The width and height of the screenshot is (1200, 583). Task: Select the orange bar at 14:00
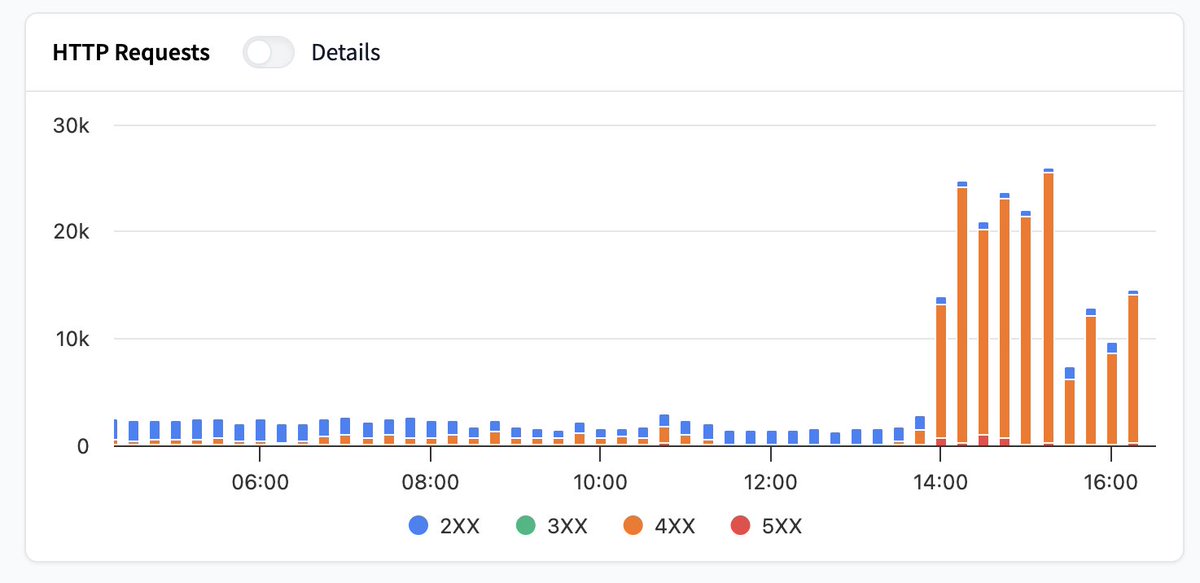click(x=941, y=375)
